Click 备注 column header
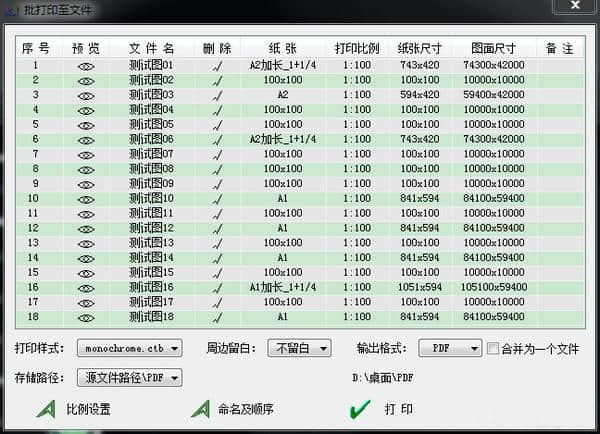The height and width of the screenshot is (434, 600). click(560, 48)
